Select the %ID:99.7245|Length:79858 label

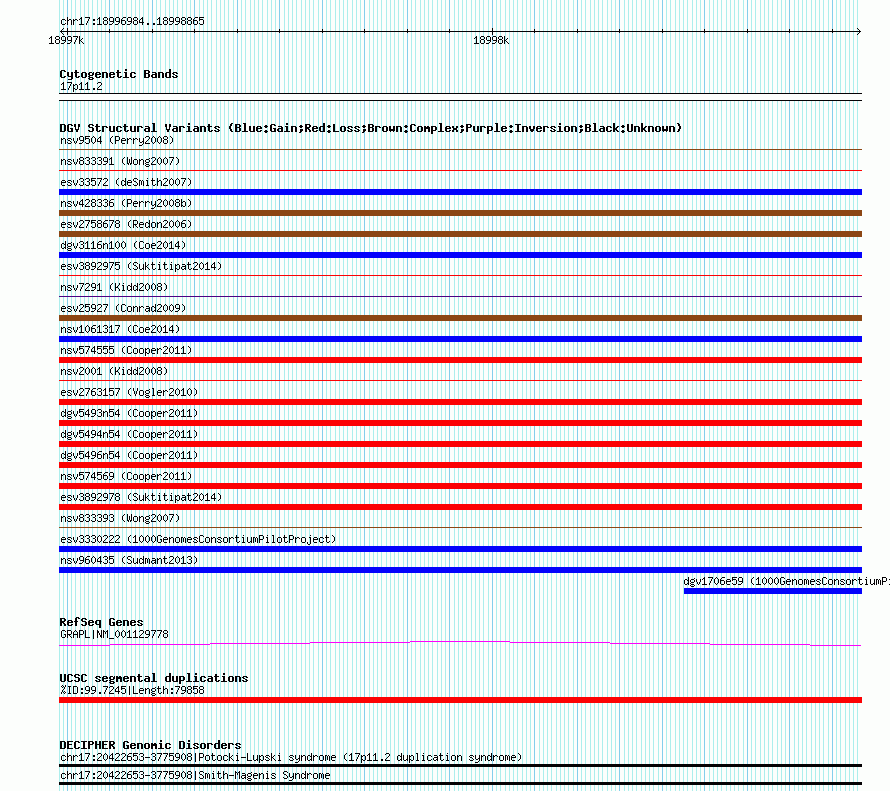pos(132,691)
